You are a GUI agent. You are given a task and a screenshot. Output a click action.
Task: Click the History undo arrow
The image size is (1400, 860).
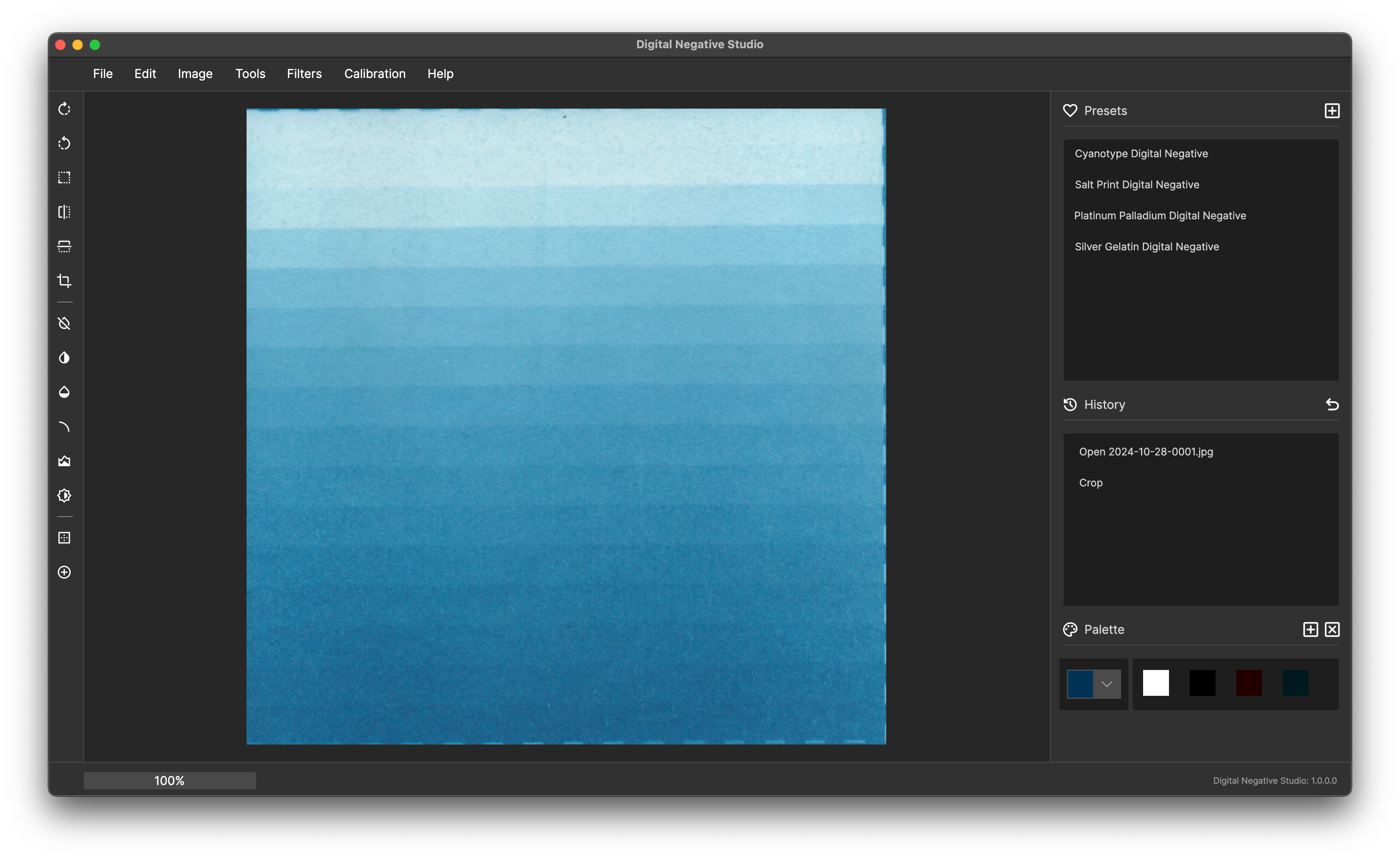[1332, 405]
